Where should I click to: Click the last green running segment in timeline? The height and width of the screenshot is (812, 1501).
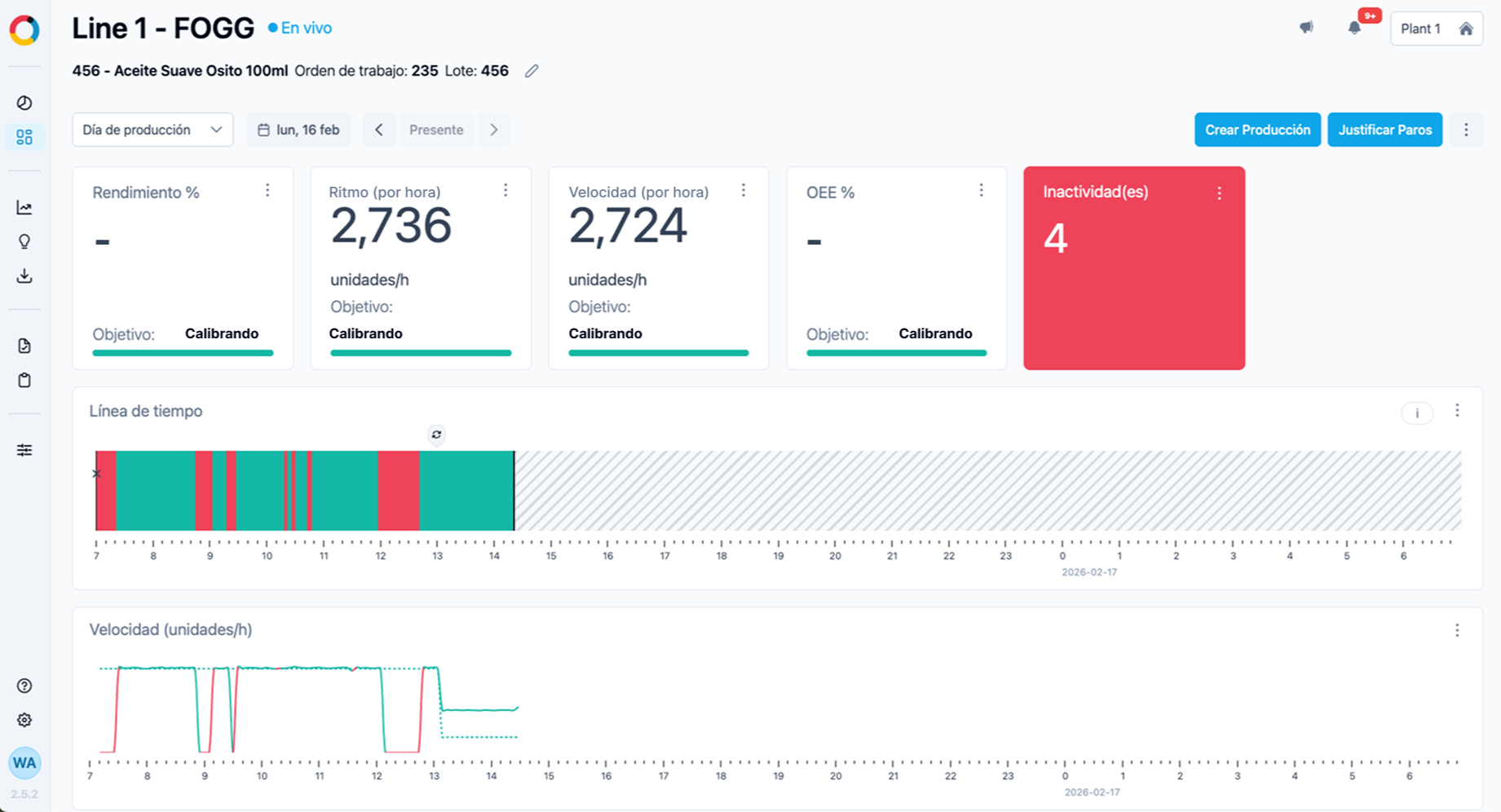coord(466,491)
